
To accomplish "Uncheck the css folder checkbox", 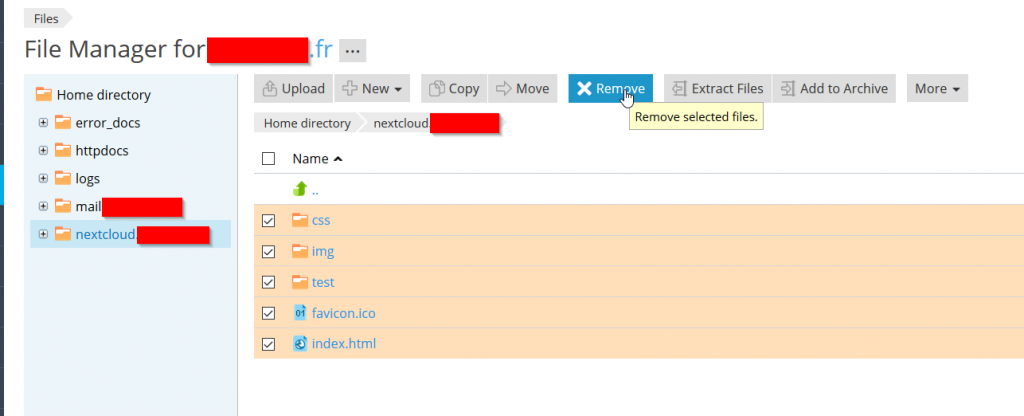I will (x=268, y=221).
